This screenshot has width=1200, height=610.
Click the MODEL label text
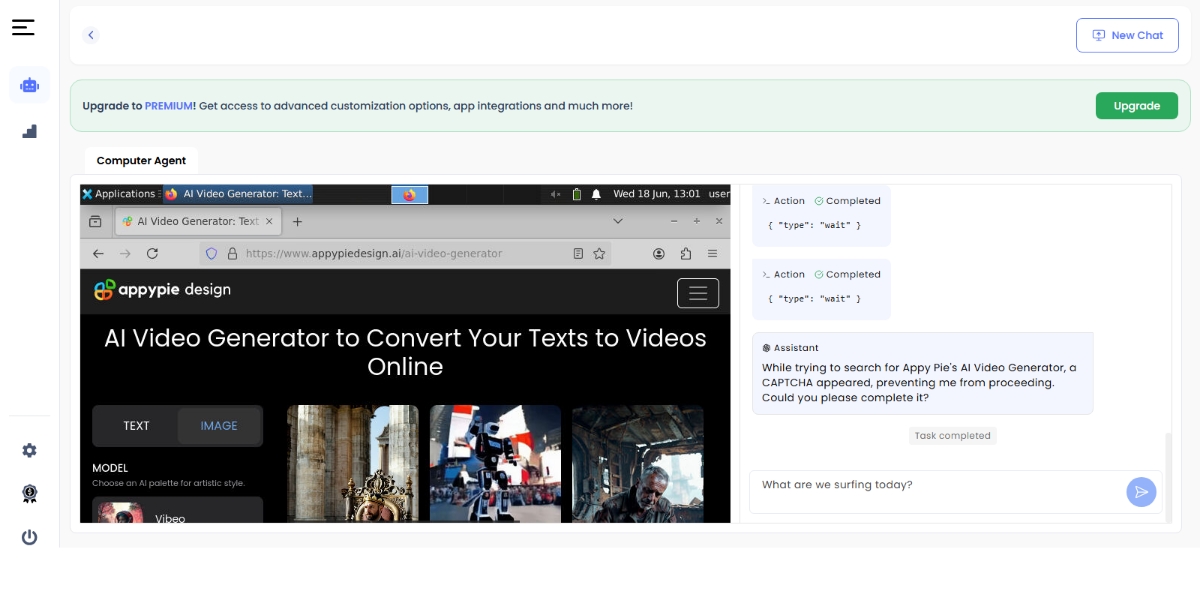(x=110, y=468)
